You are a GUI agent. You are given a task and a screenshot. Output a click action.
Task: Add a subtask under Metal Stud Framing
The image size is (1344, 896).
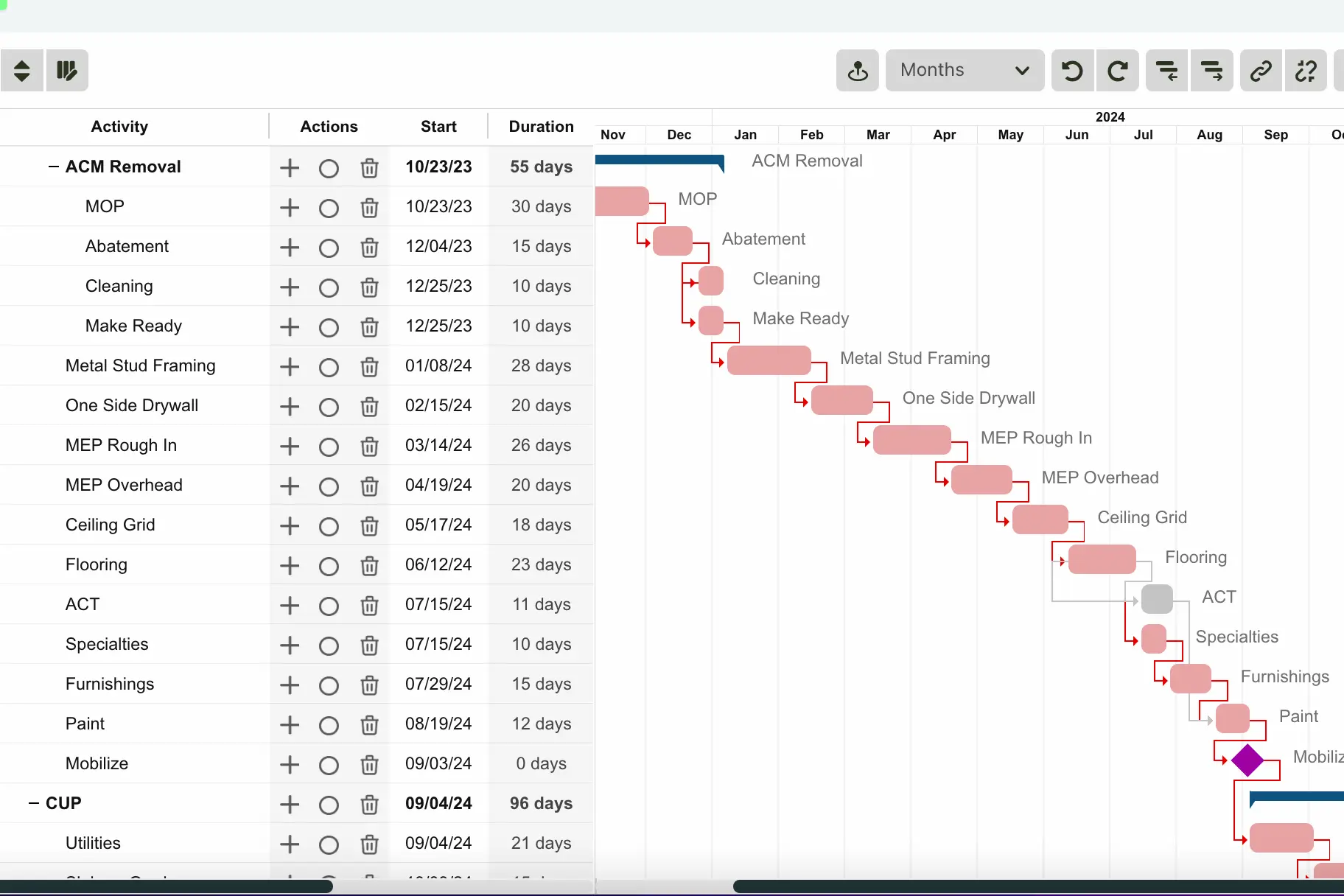coord(289,366)
